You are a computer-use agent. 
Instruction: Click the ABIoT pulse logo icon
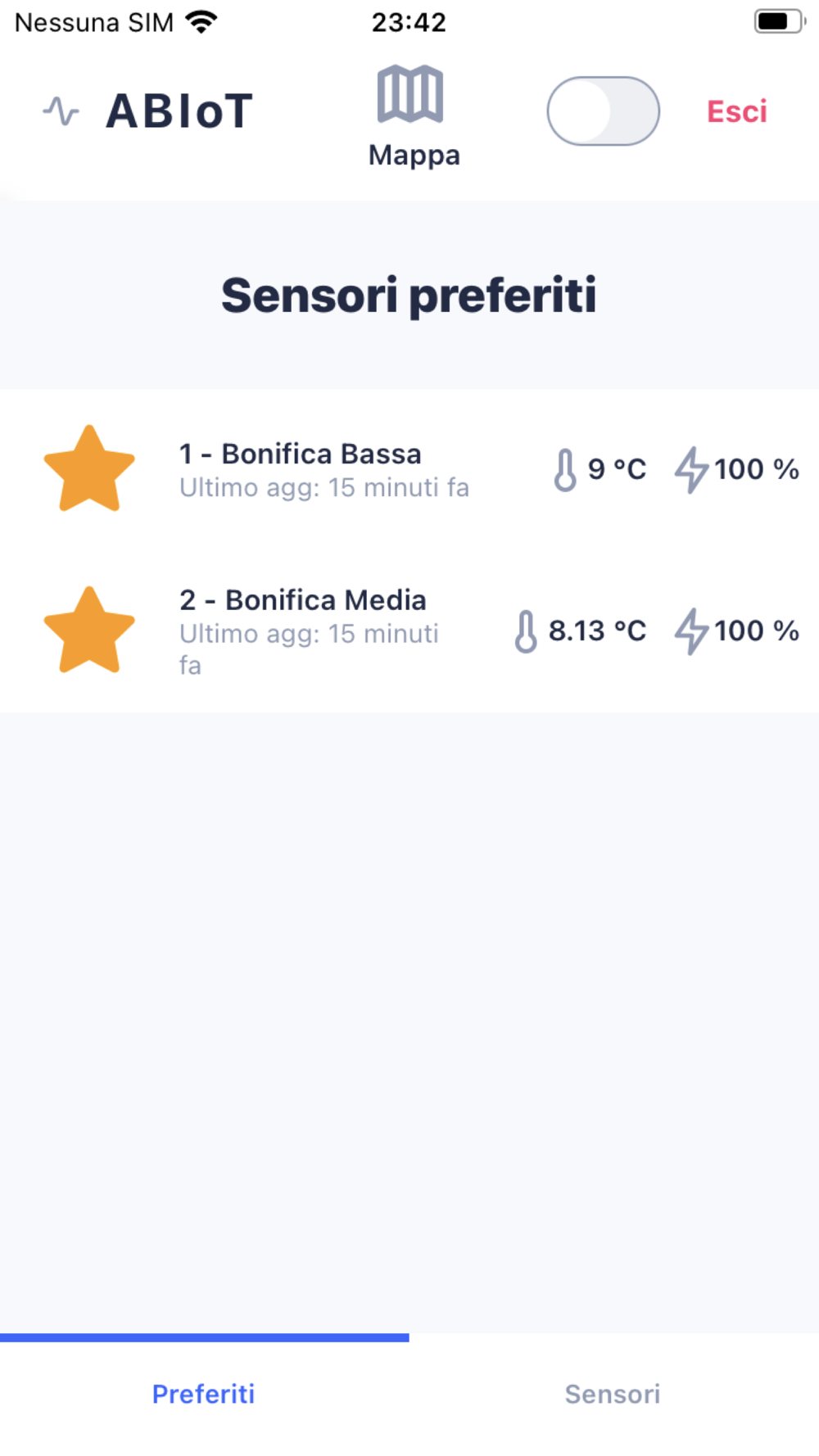[61, 111]
